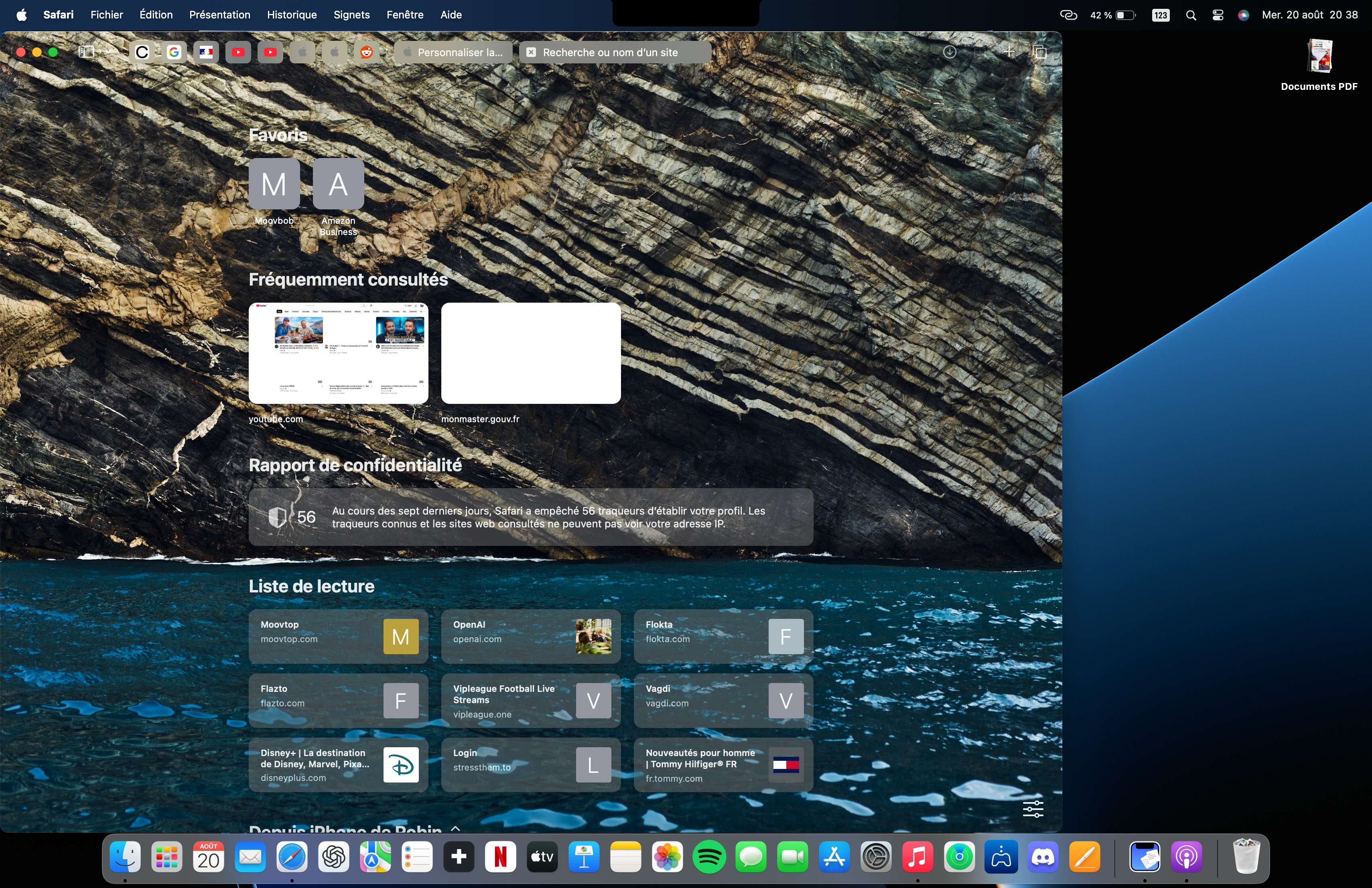Screen dimensions: 1372x888
Task: Open the start page customization settings icon
Action: click(x=1033, y=809)
